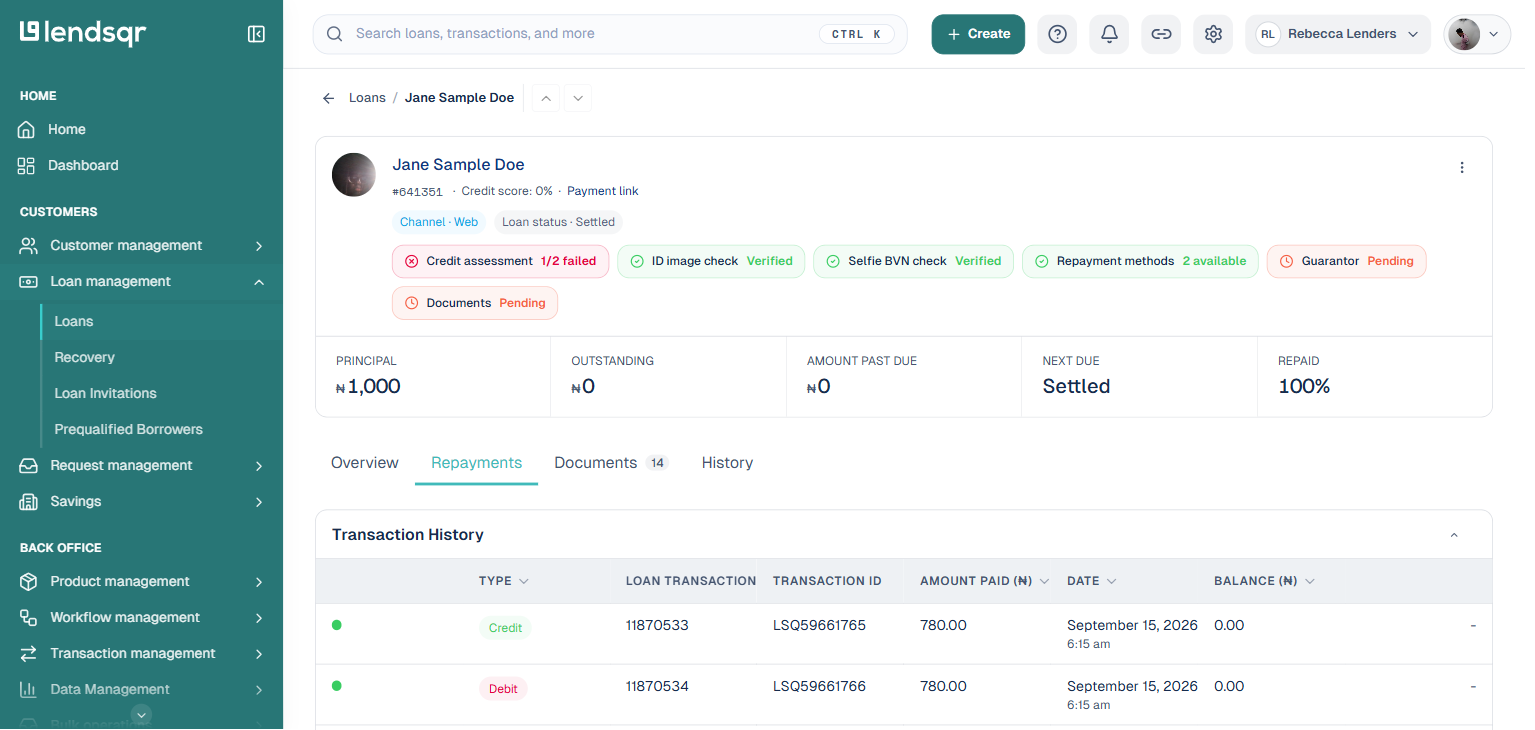The image size is (1535, 730).
Task: Click the Dashboard grid icon
Action: point(26,165)
